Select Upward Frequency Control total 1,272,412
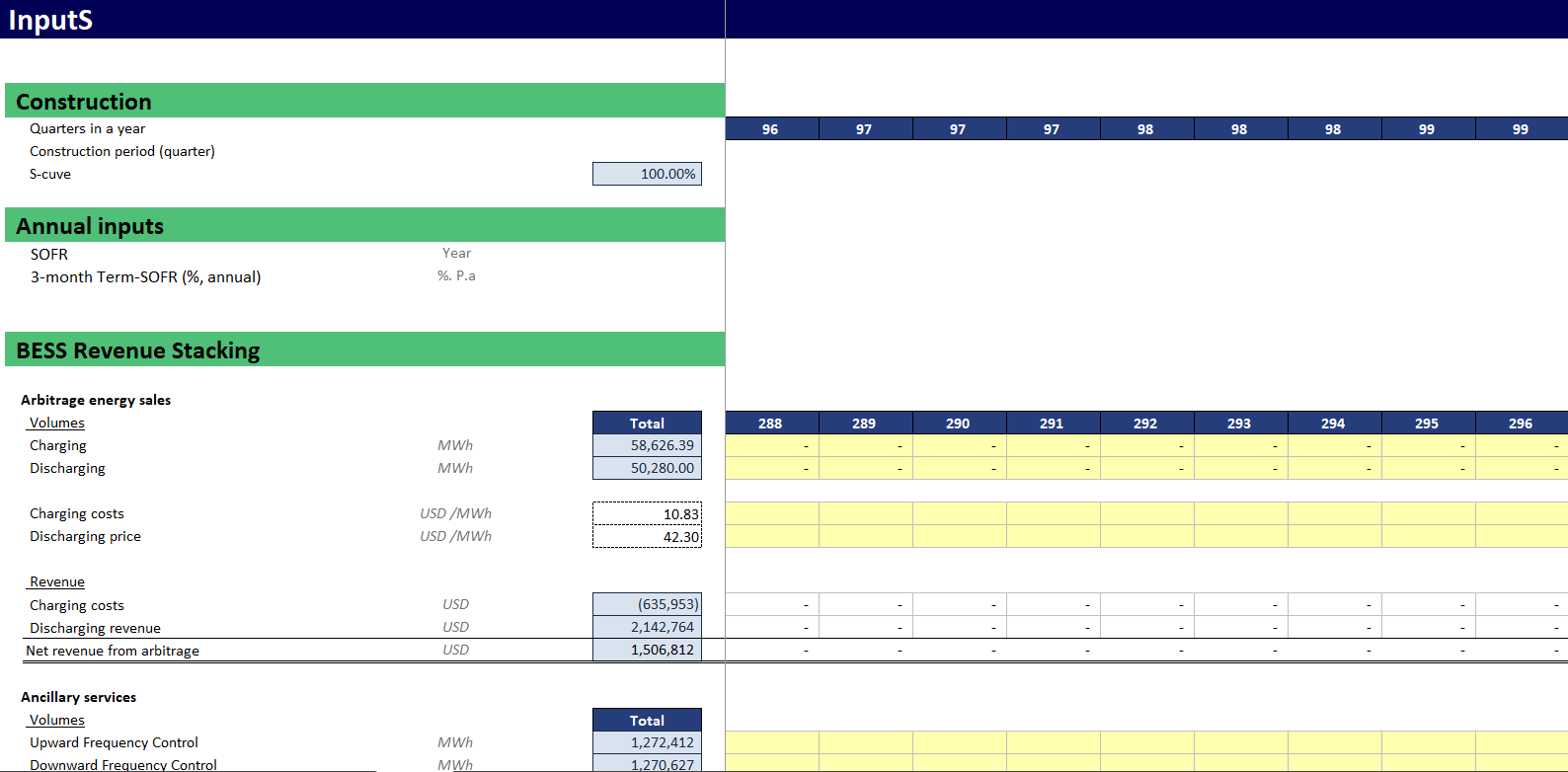 (x=647, y=742)
